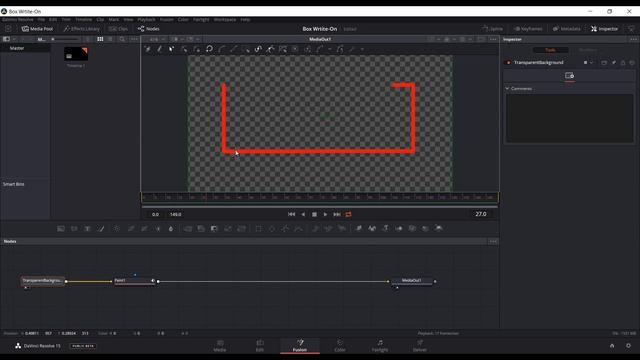Select the Paint1 node
Screen dimensions: 640x360
pos(134,281)
